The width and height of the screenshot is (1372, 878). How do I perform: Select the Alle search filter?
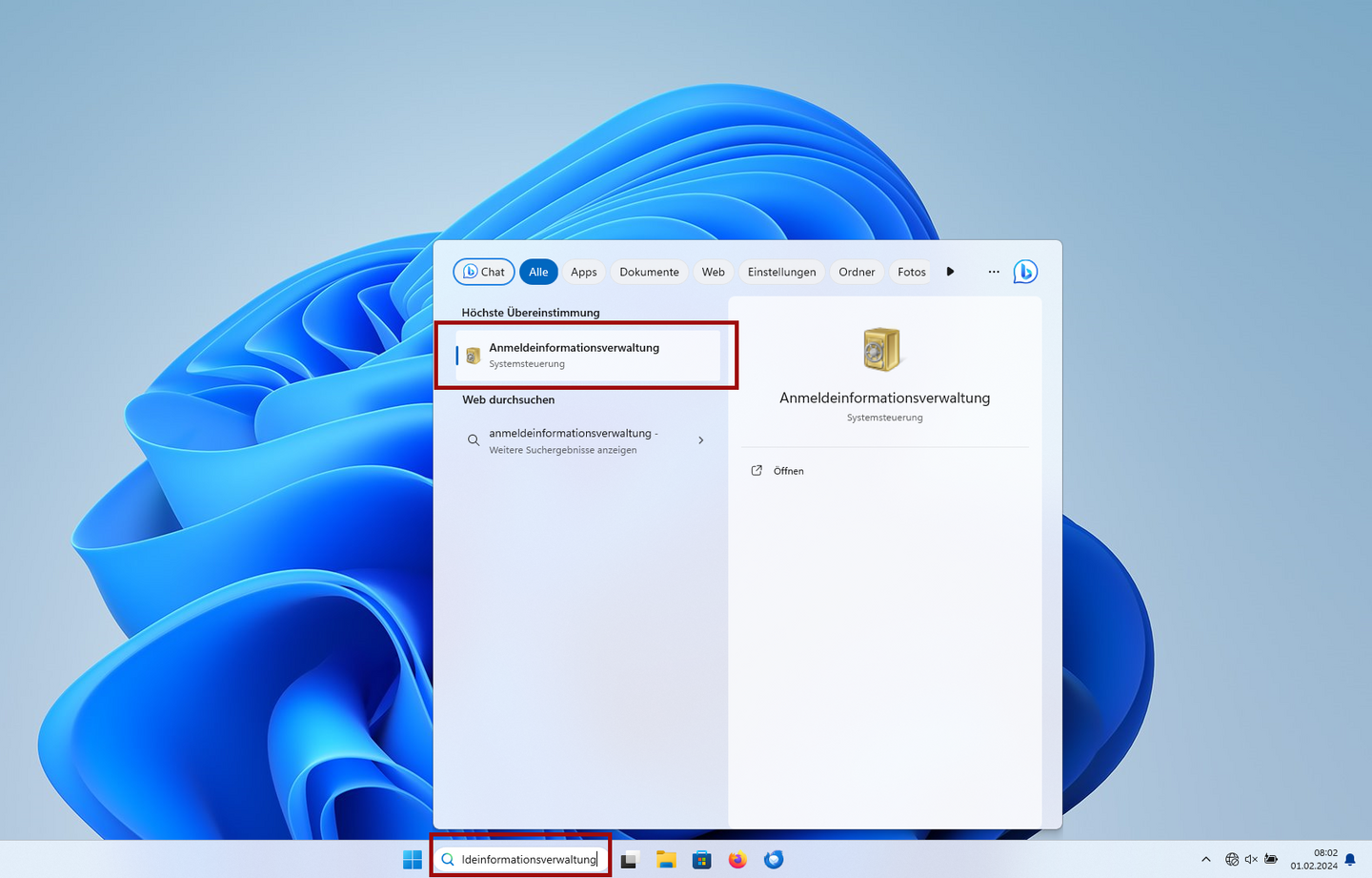[538, 272]
